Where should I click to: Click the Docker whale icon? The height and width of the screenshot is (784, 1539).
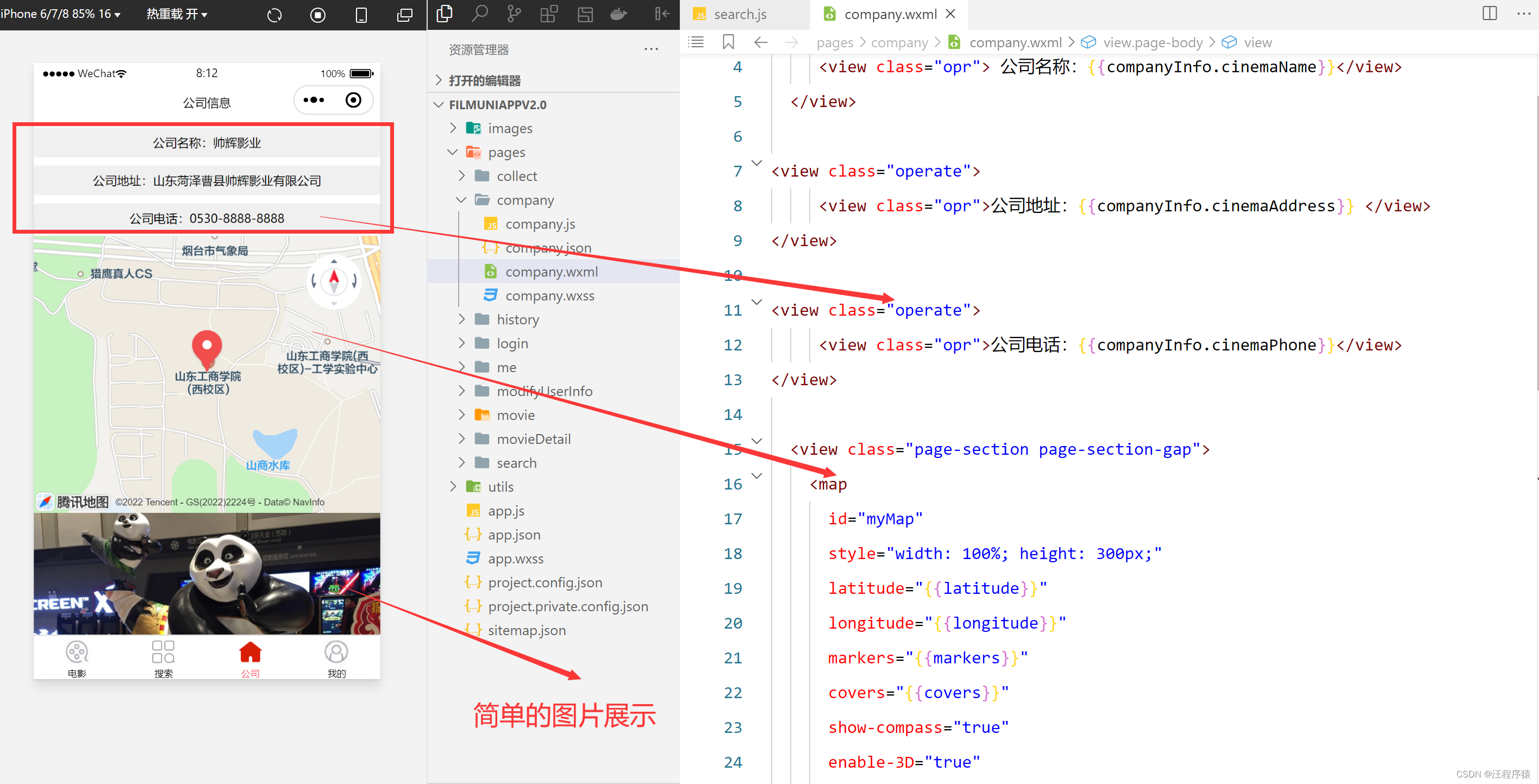coord(619,13)
